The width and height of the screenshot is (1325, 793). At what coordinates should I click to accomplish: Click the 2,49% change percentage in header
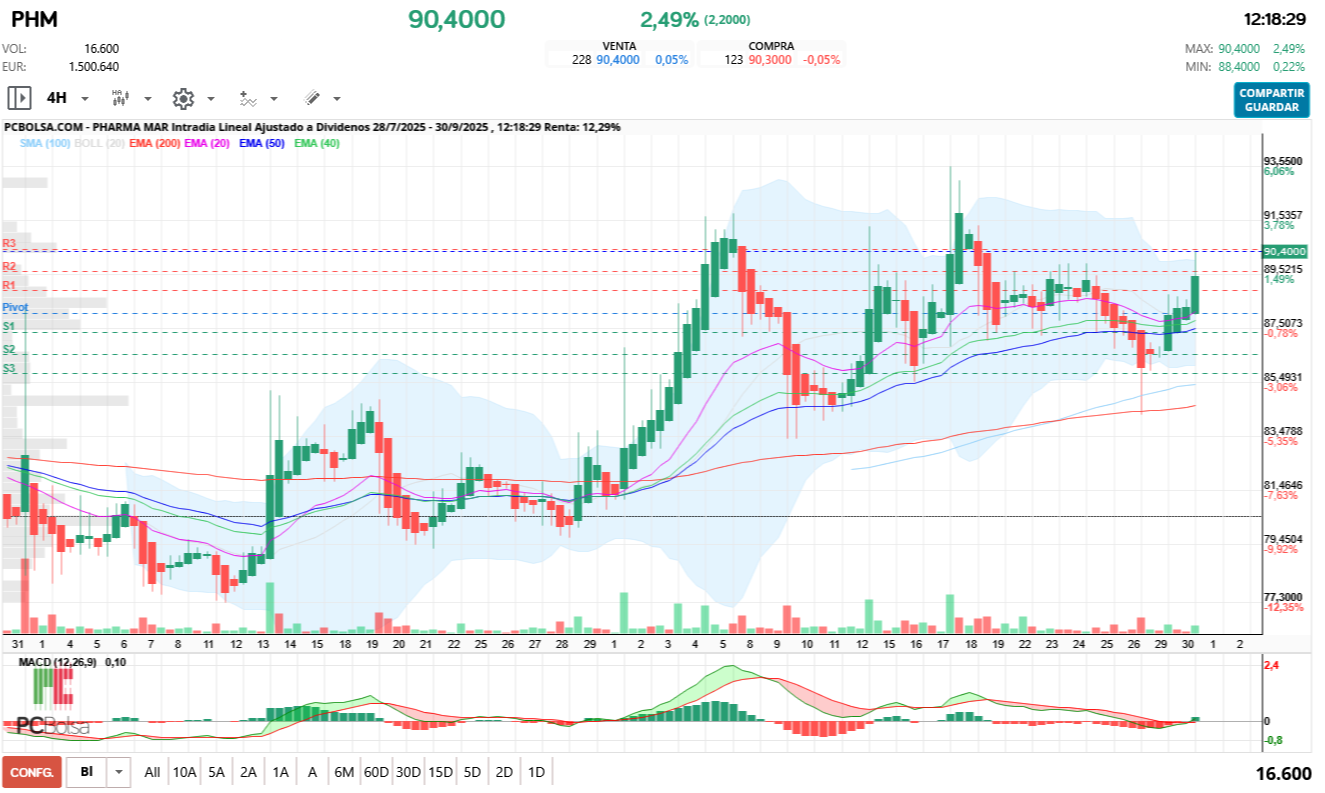[x=669, y=19]
